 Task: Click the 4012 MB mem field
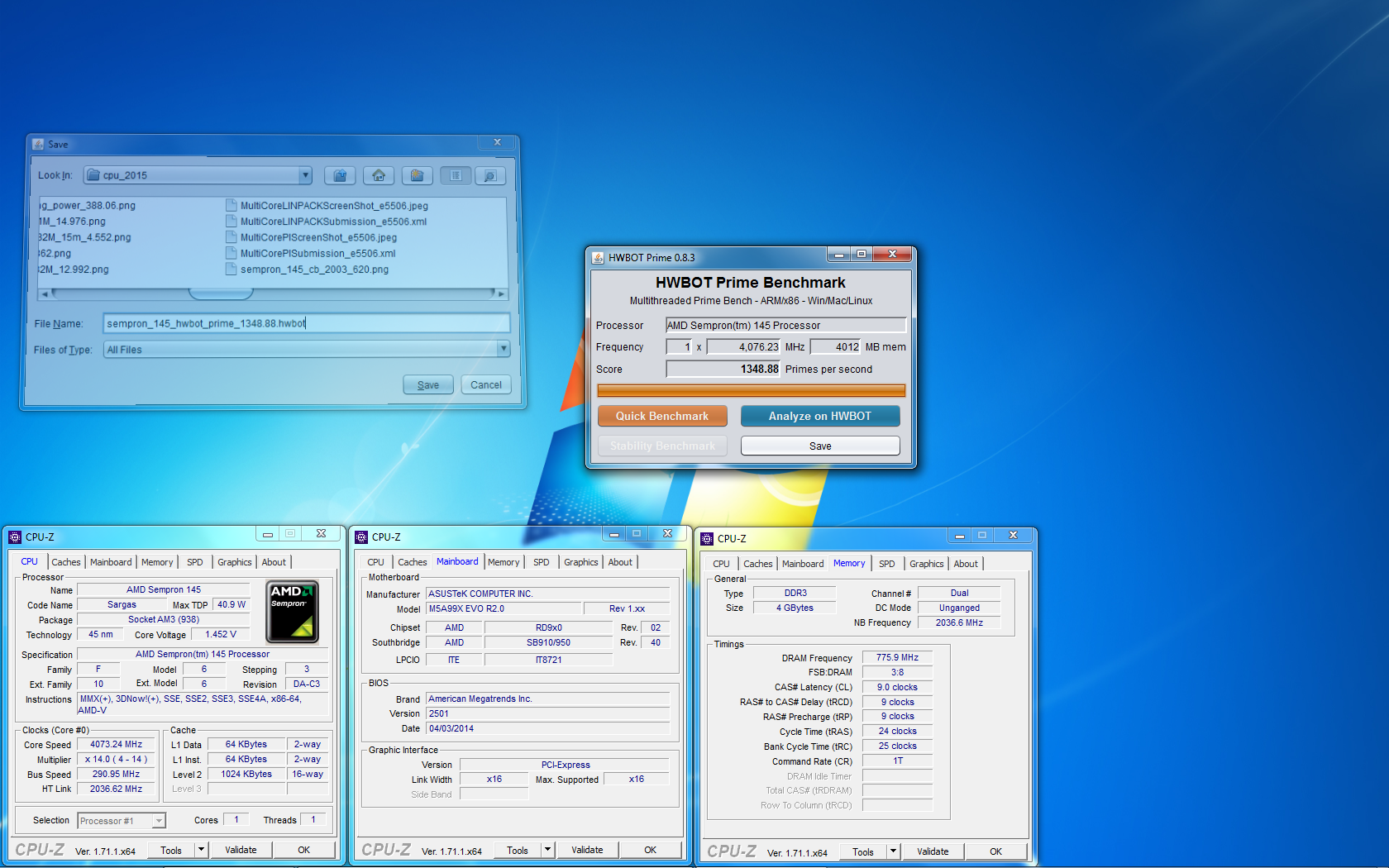coord(835,346)
